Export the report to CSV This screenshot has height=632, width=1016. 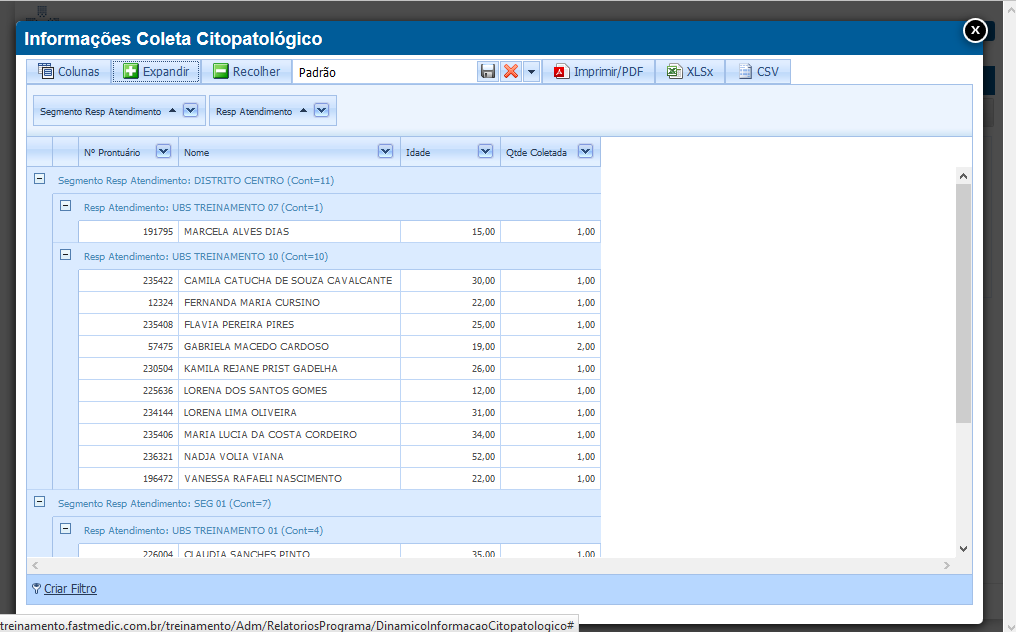click(758, 71)
